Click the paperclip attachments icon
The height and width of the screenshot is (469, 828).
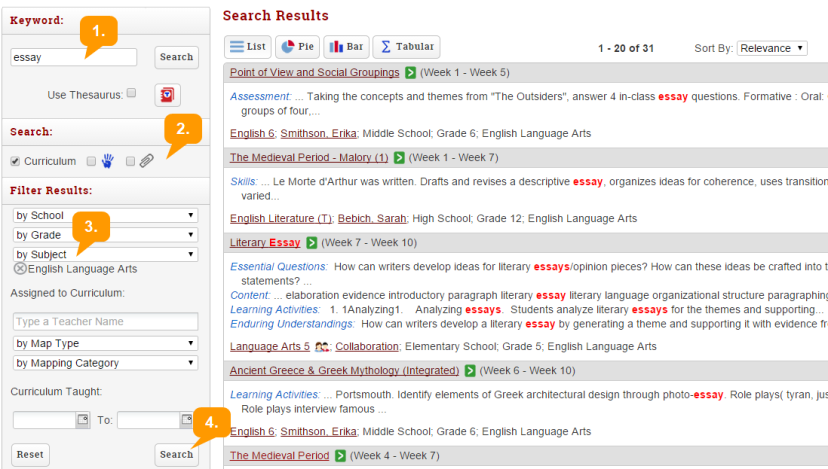(x=146, y=161)
